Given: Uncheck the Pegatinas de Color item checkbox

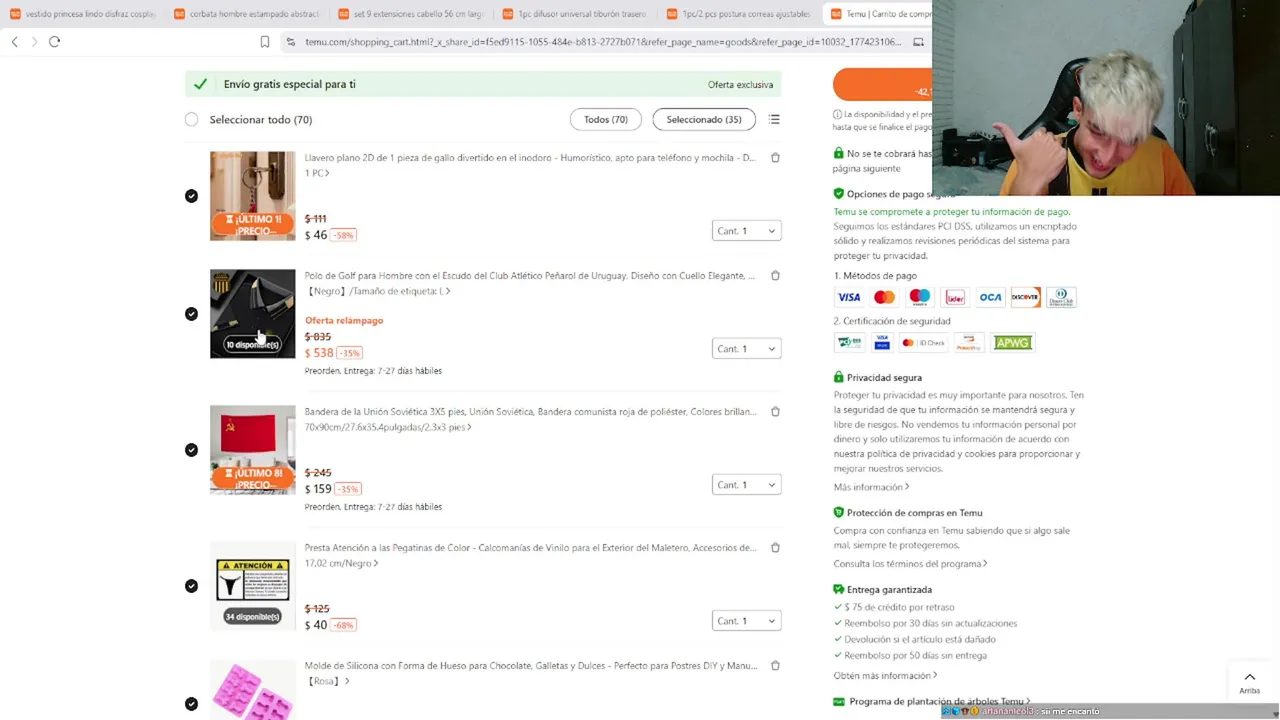Looking at the screenshot, I should [191, 586].
